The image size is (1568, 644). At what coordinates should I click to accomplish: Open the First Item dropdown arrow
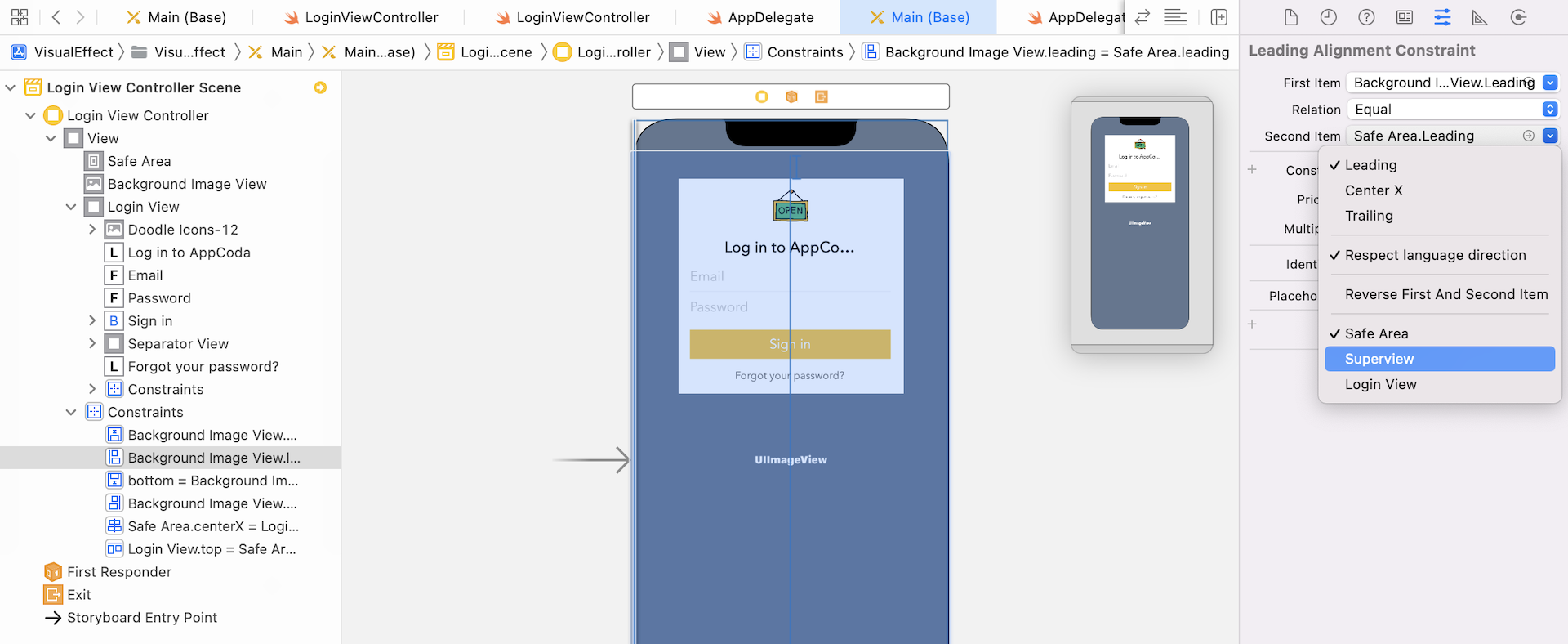tap(1549, 83)
